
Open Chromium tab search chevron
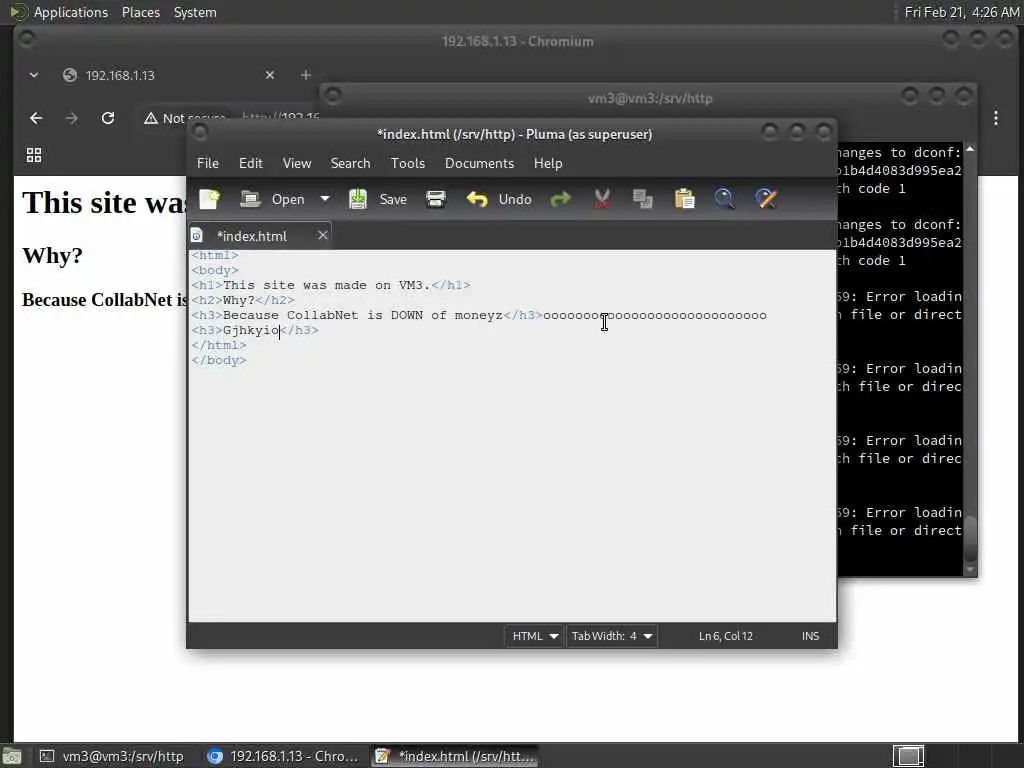(x=34, y=75)
